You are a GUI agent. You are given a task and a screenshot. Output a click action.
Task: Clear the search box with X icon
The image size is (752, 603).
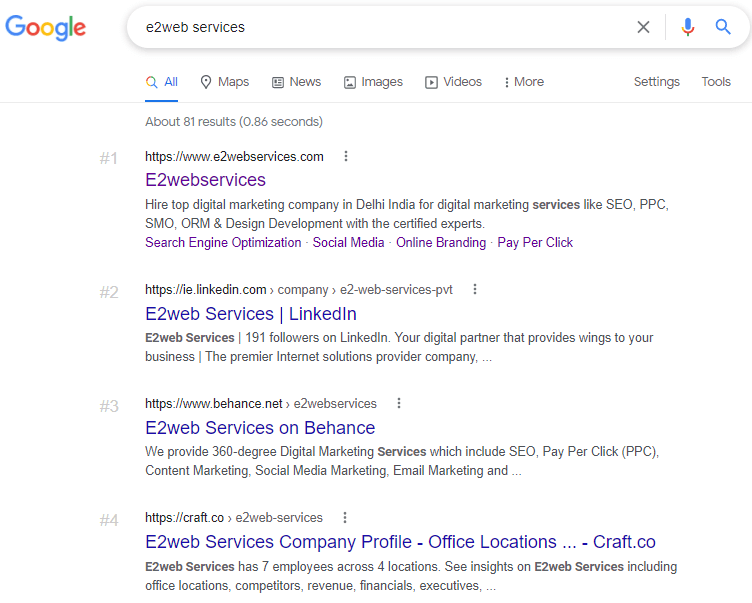coord(643,27)
